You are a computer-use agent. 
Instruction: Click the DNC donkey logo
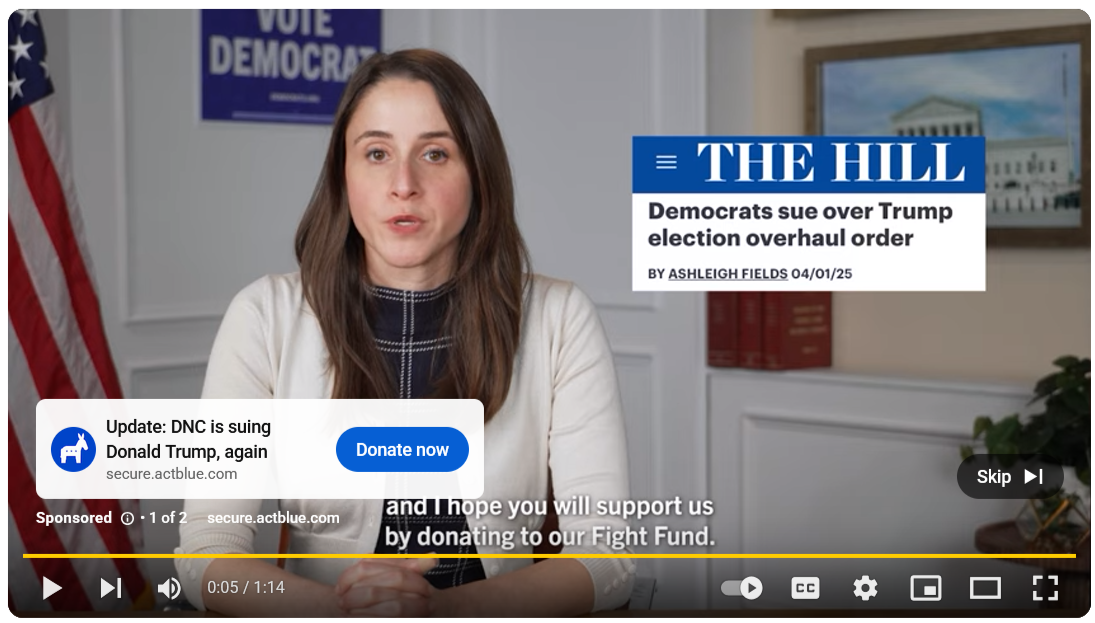[73, 450]
